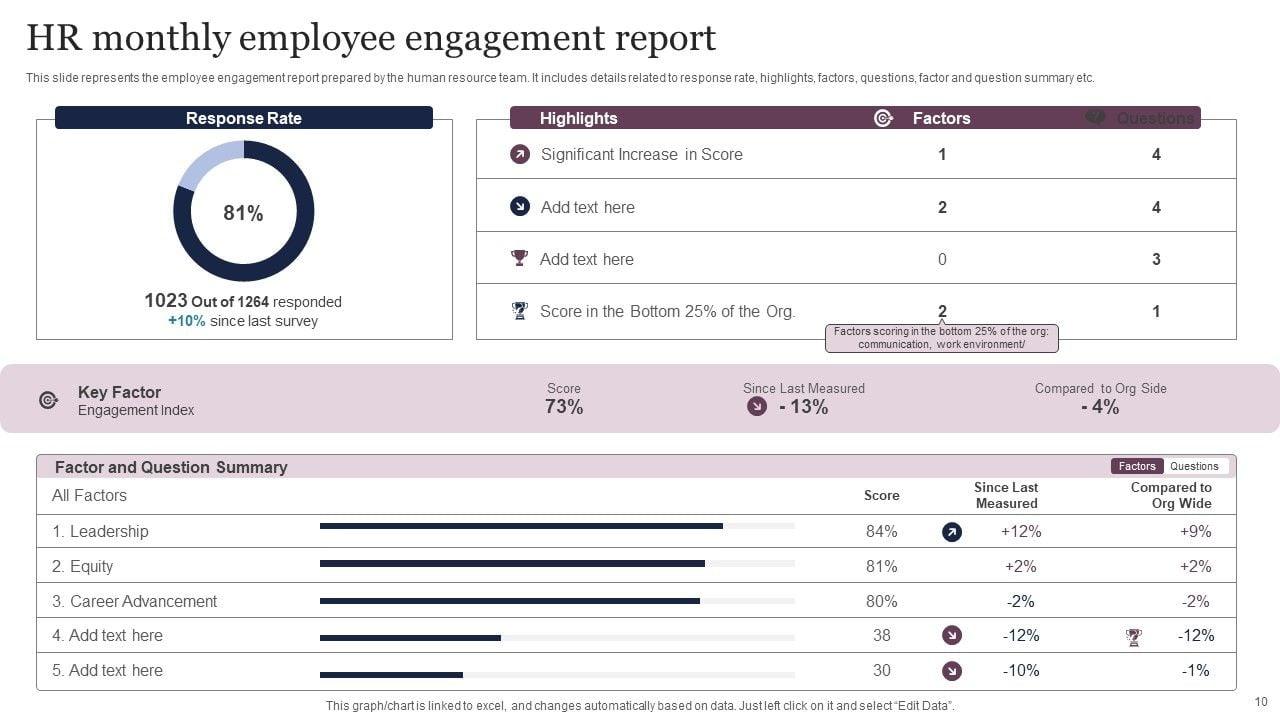Click the trophy icon in the Highlights list
This screenshot has width=1280, height=720.
tap(519, 258)
